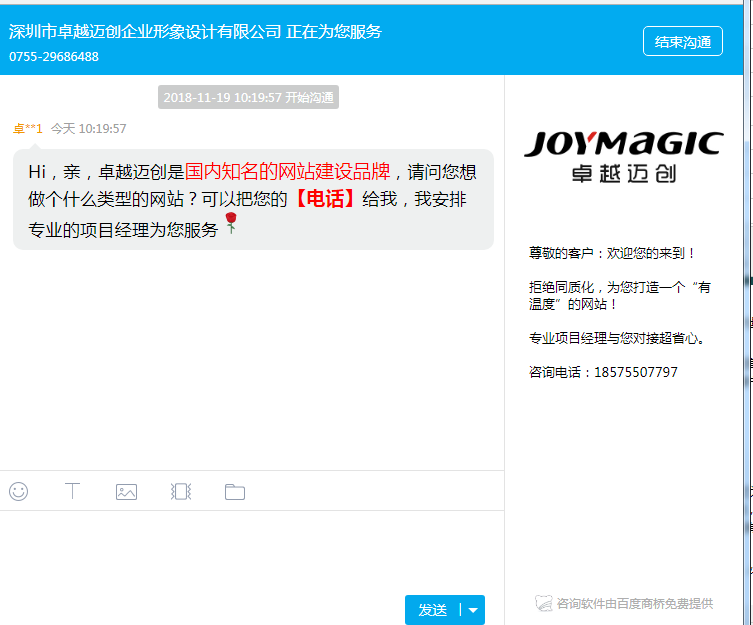Click the 【电话】 bold red text

pyautogui.click(x=325, y=199)
